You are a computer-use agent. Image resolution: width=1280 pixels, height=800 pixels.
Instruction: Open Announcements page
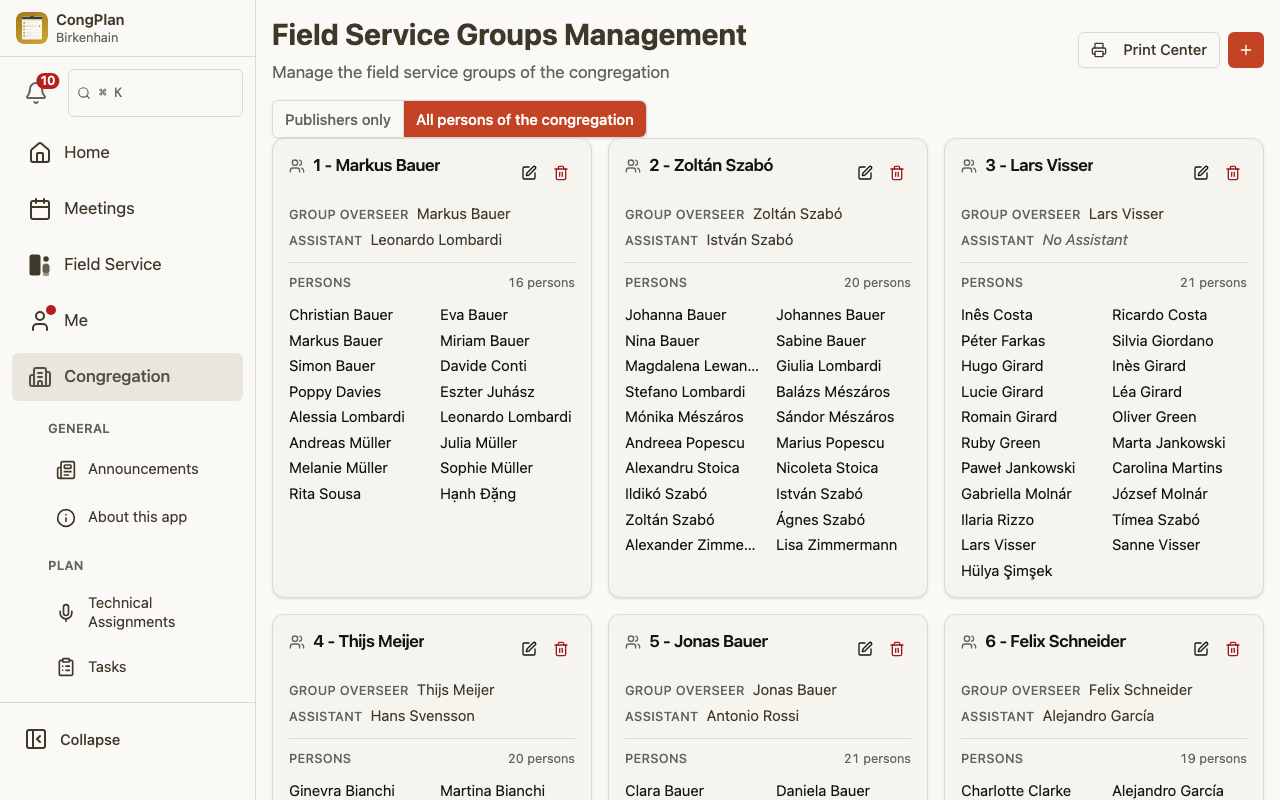[x=143, y=469]
